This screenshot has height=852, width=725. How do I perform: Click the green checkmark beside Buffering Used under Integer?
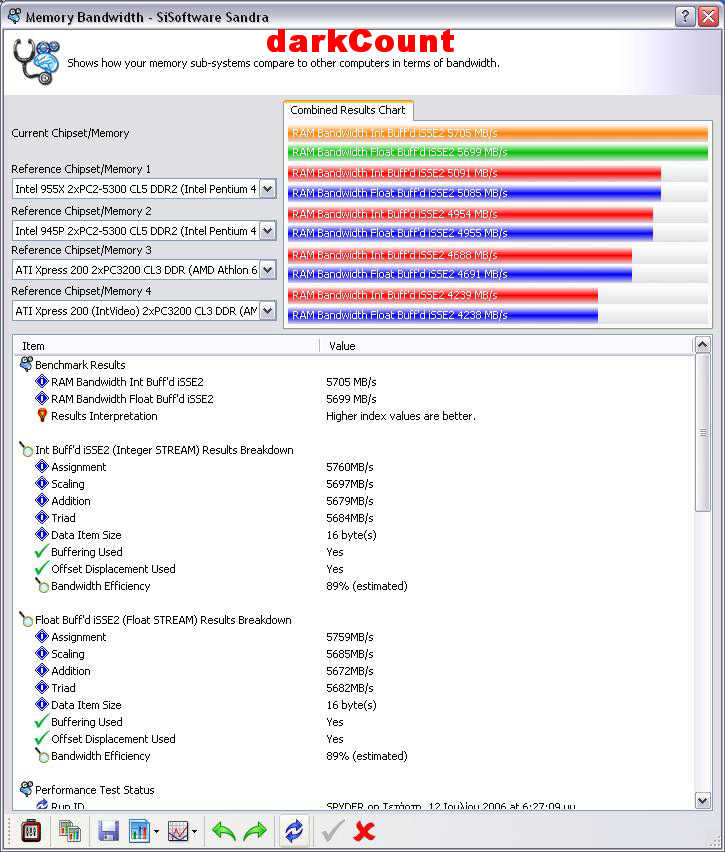pyautogui.click(x=41, y=552)
